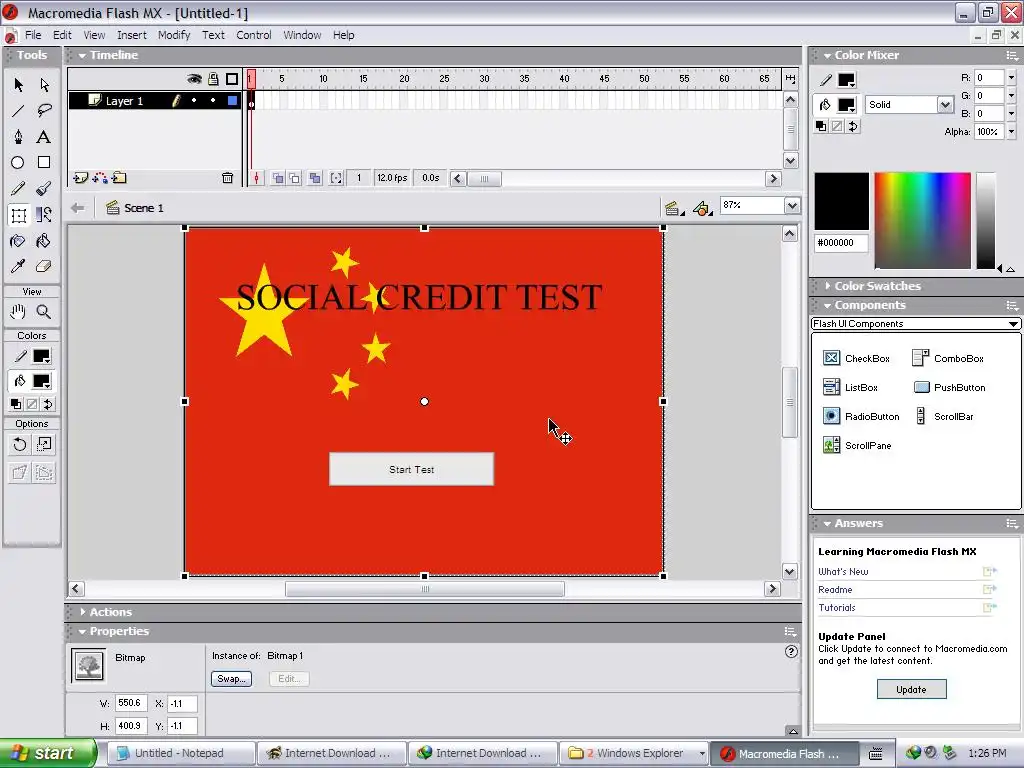Select the Subselection tool

[44, 85]
